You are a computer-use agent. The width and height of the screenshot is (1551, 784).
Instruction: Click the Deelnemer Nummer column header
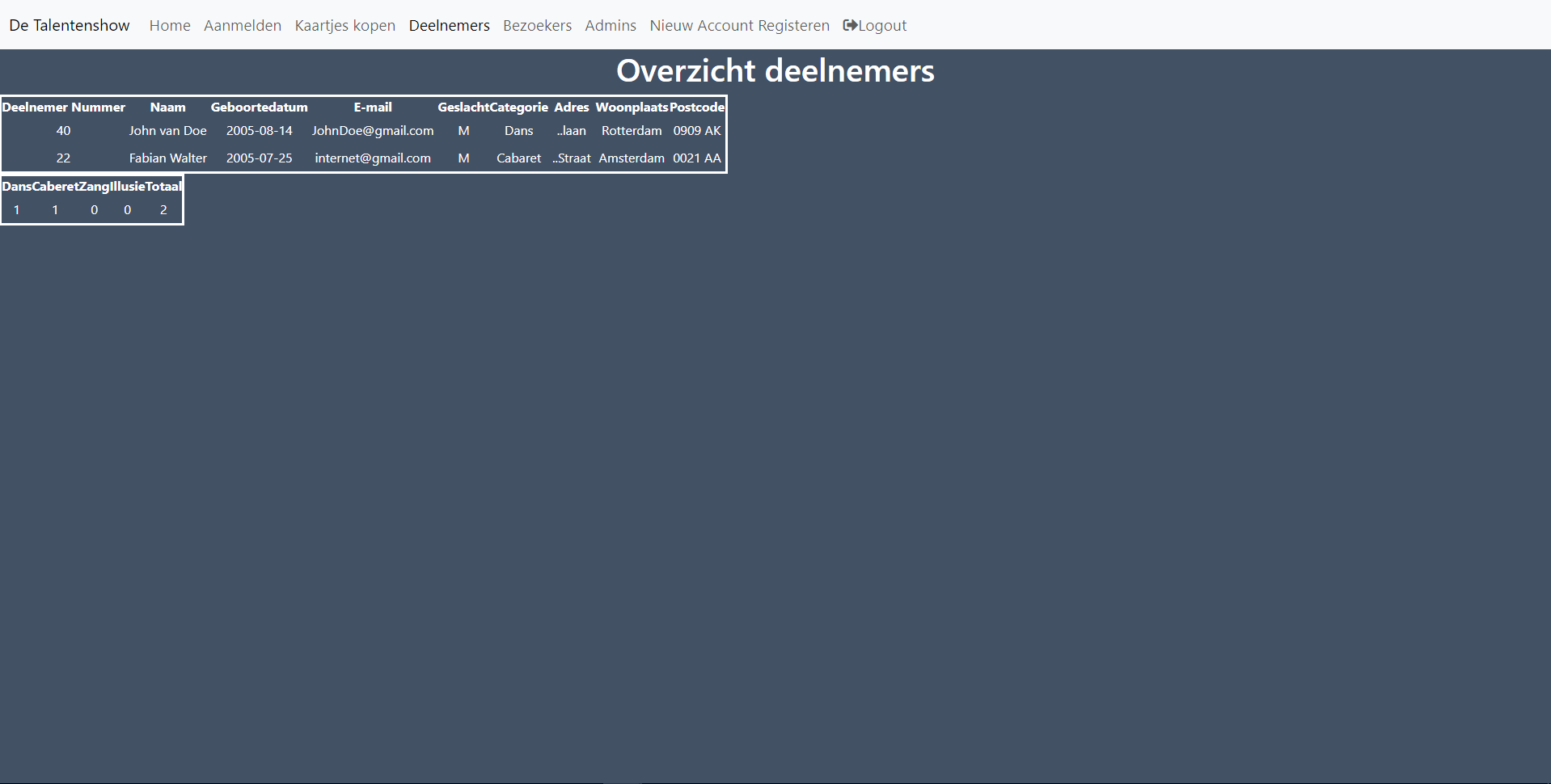[x=64, y=107]
